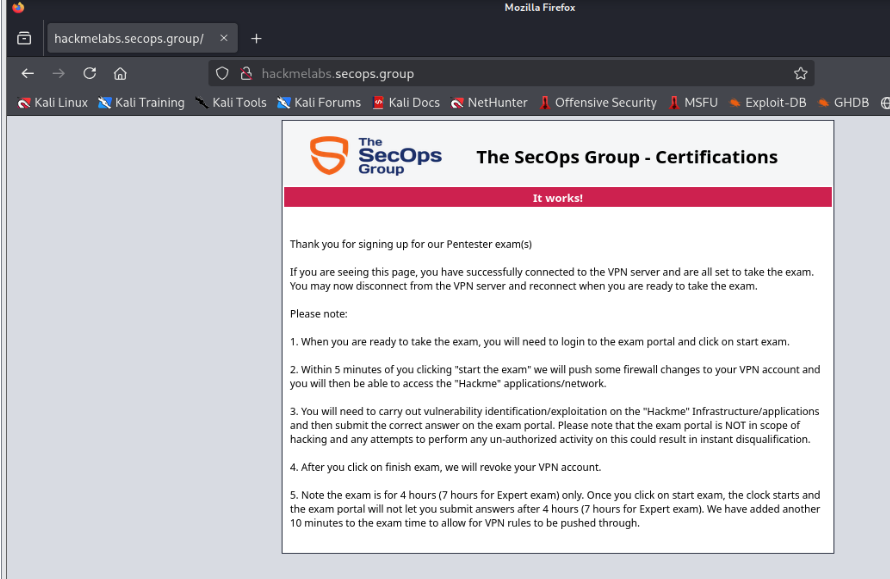The image size is (890, 579).
Task: Open GHDB bookmark
Action: [843, 103]
